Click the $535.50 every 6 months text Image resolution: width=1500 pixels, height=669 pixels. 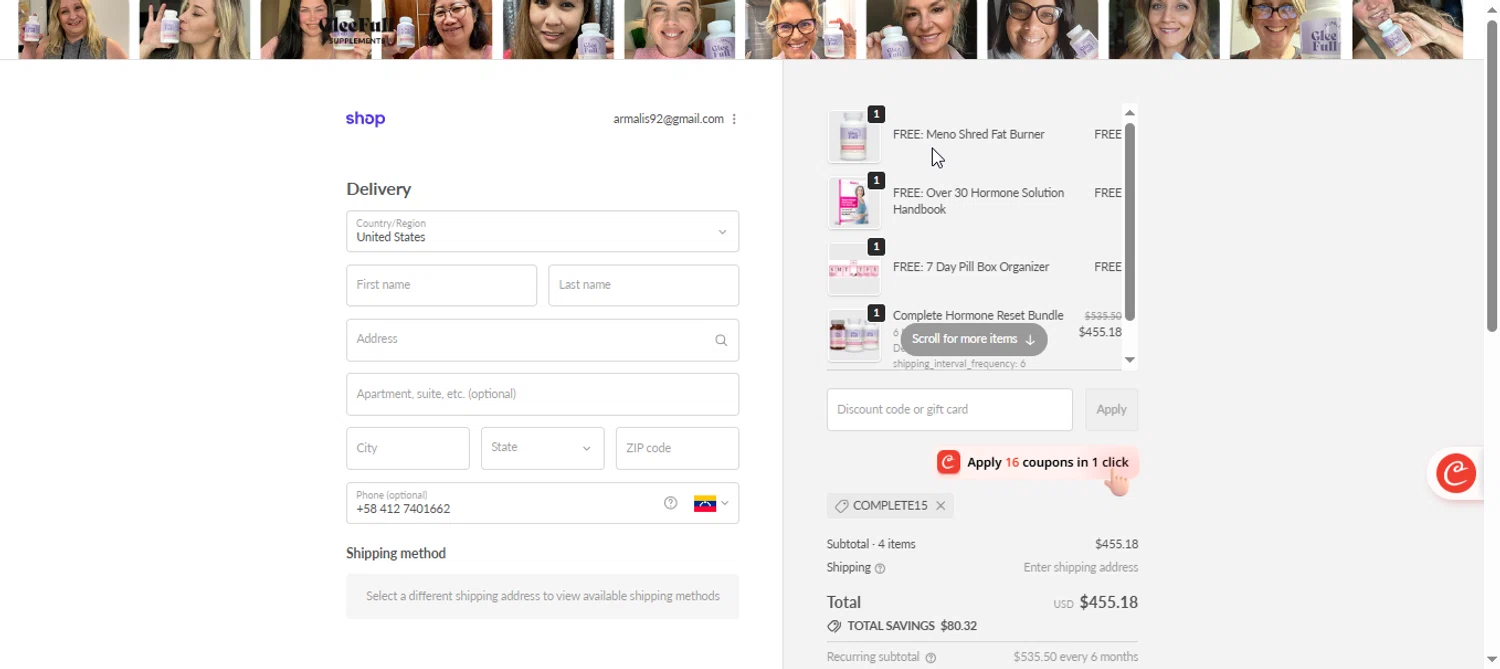[1075, 658]
